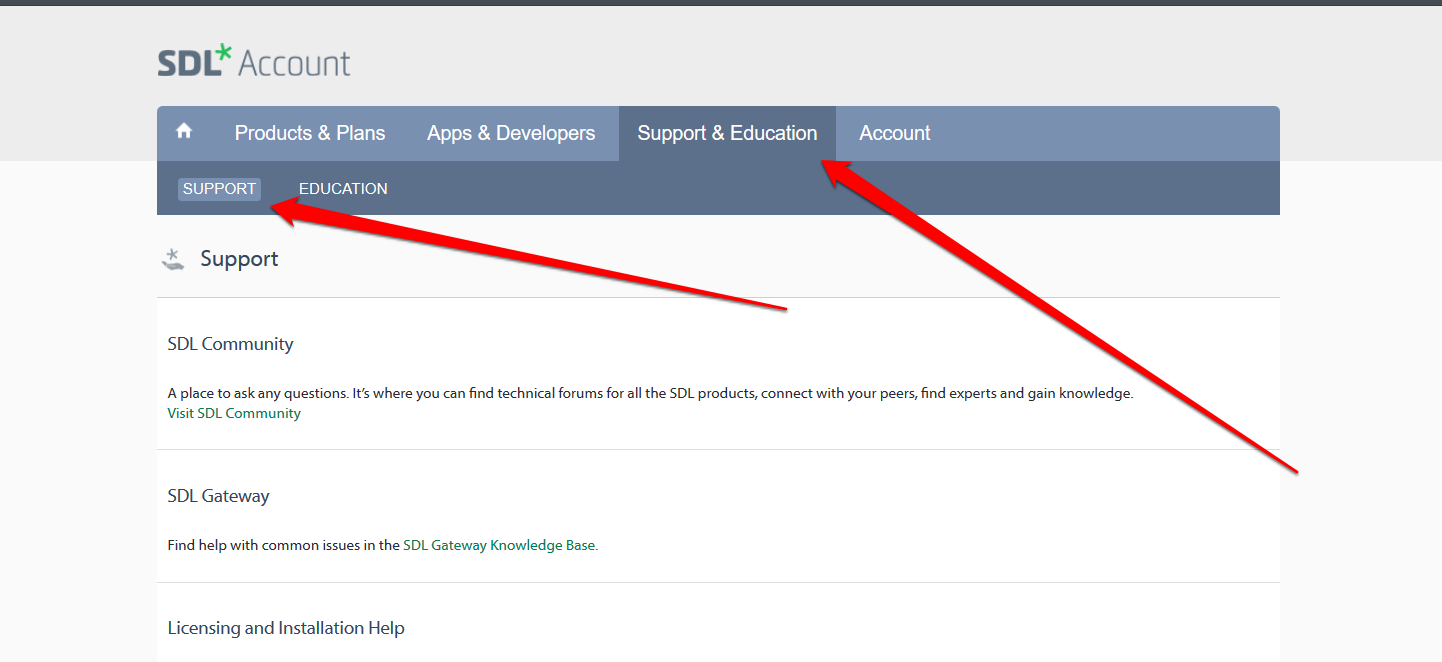Go to the home icon tab

coord(184,133)
